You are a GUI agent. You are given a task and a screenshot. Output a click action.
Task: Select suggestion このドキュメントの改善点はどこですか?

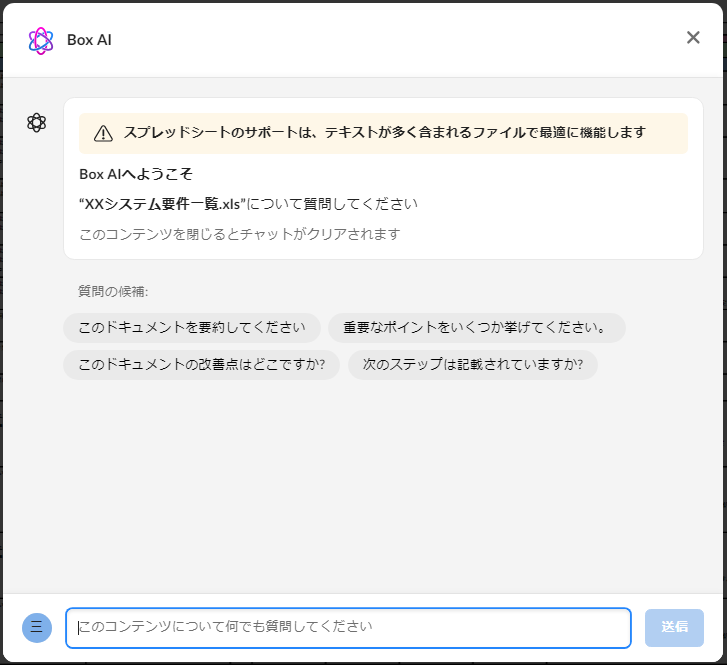202,365
